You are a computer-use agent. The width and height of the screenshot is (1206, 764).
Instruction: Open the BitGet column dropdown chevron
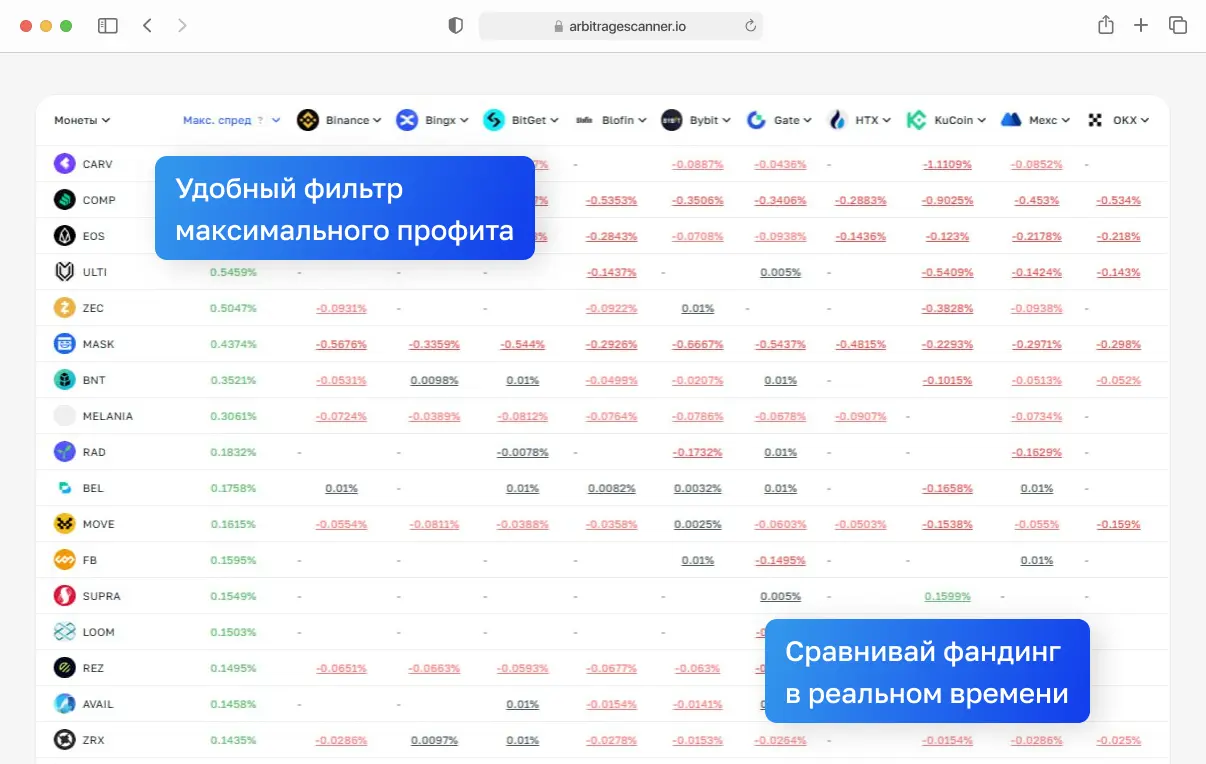pyautogui.click(x=554, y=120)
